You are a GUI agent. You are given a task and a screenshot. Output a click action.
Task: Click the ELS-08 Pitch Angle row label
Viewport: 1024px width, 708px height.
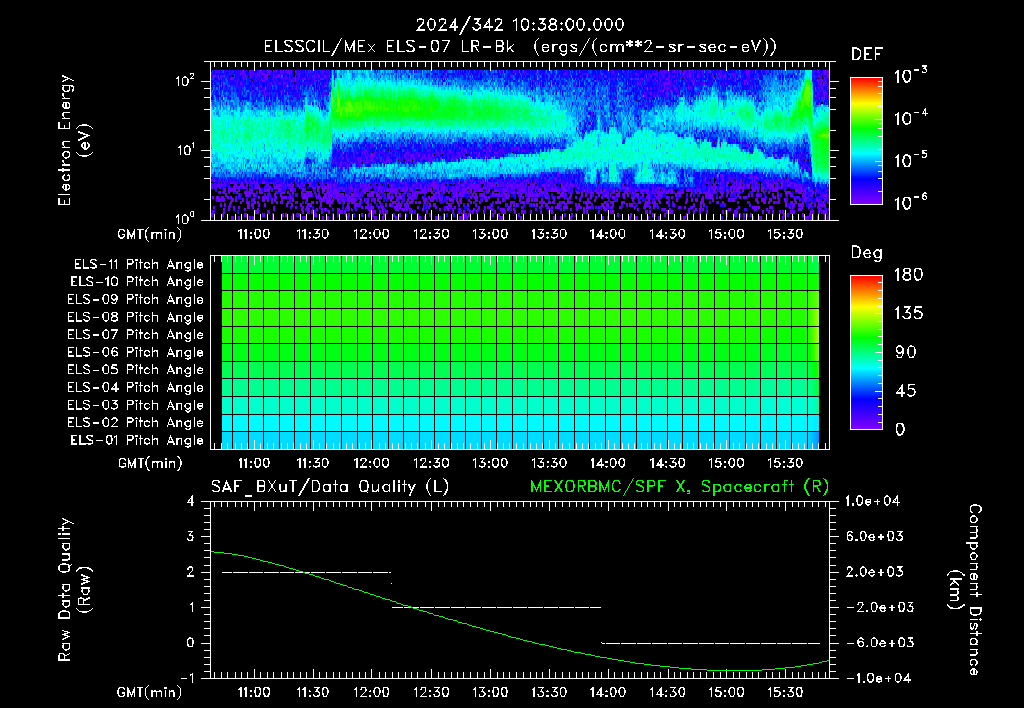(136, 317)
